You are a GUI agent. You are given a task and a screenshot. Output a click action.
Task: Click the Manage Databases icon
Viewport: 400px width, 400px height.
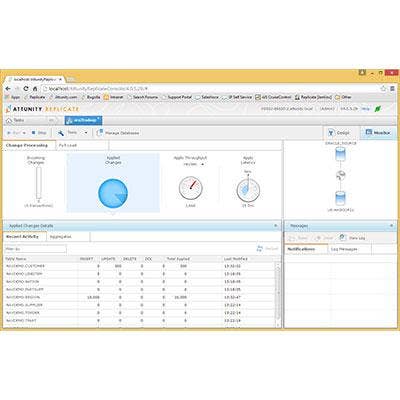click(x=99, y=133)
